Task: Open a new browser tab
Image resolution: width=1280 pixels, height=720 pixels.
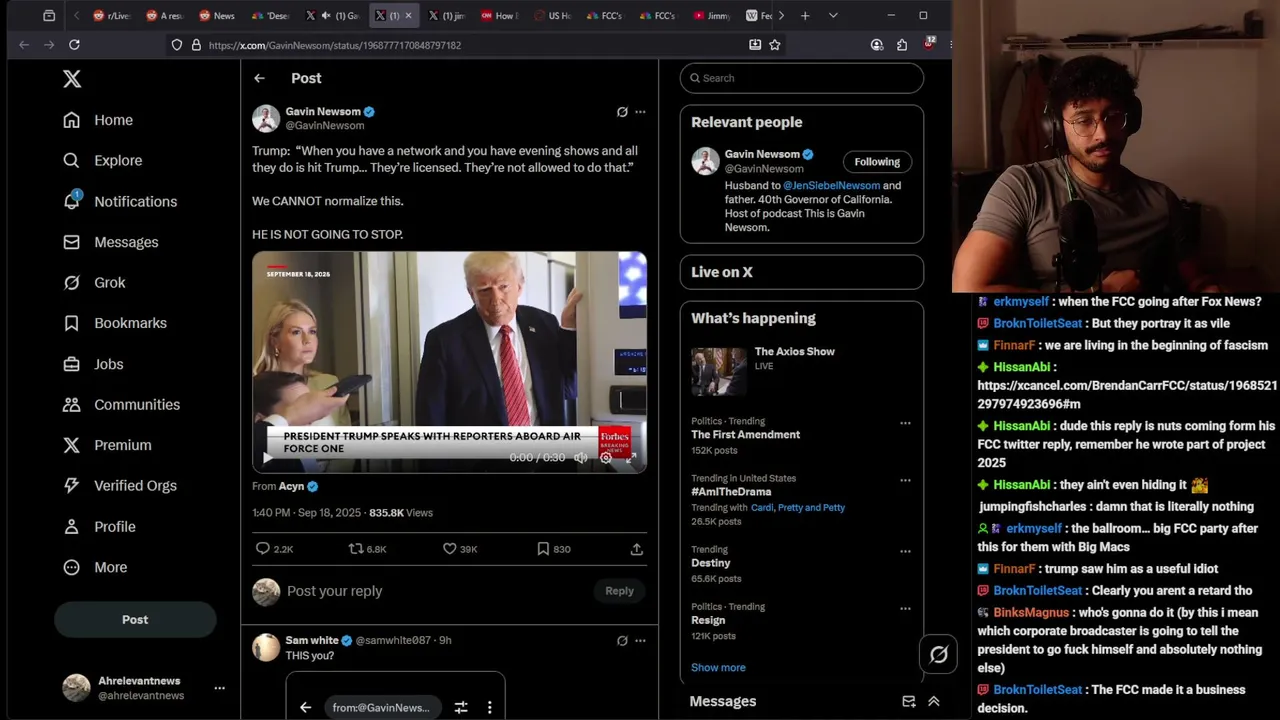Action: coord(805,16)
